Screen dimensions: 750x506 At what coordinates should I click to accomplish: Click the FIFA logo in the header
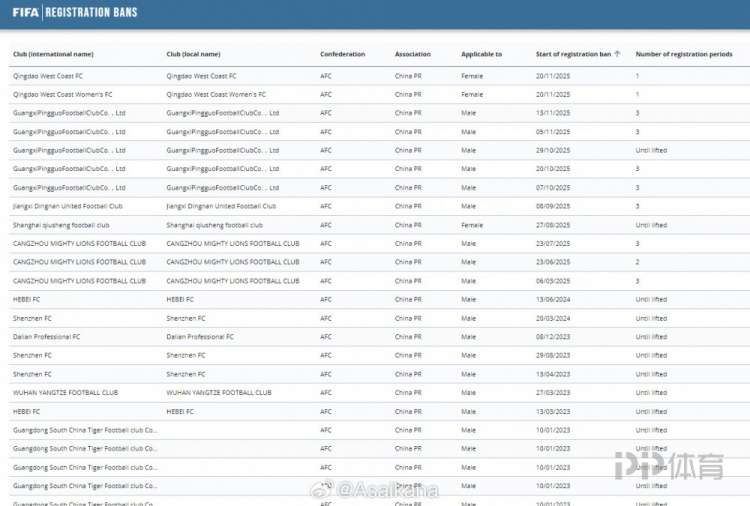pyautogui.click(x=26, y=12)
